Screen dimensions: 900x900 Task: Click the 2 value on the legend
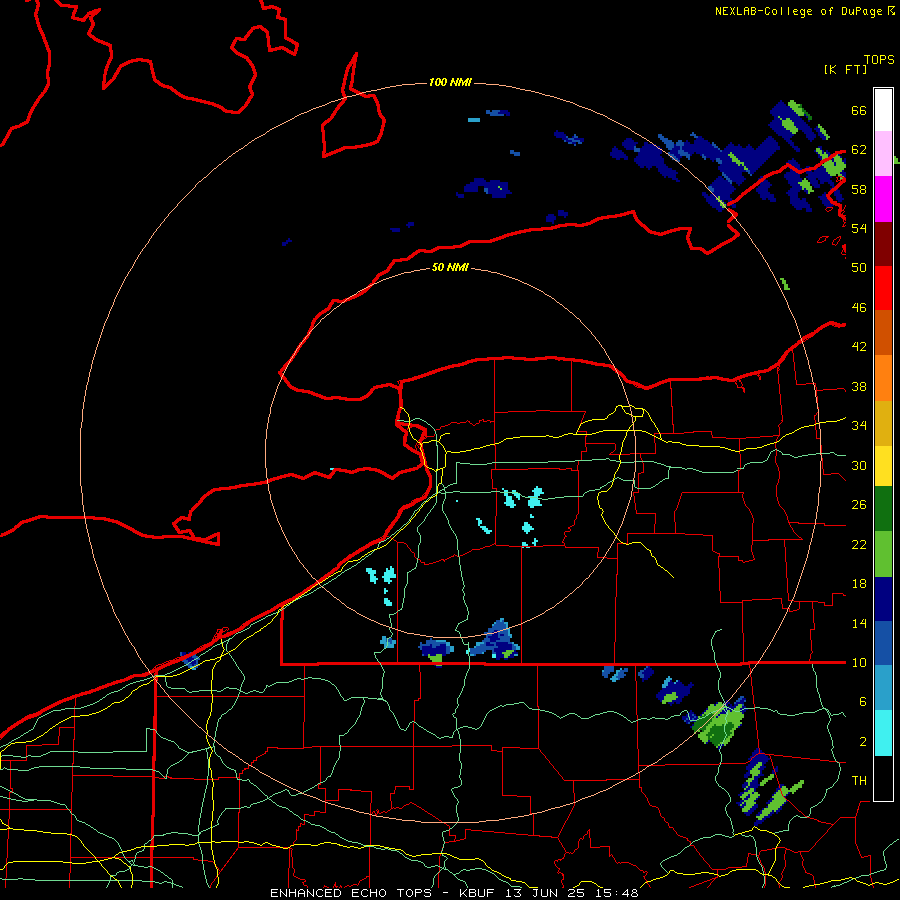pos(863,742)
